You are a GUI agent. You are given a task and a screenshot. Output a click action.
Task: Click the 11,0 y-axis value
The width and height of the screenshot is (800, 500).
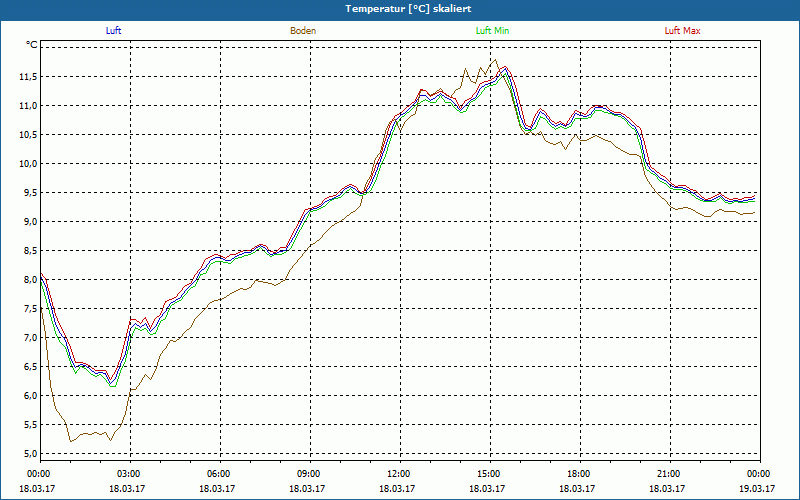click(28, 106)
